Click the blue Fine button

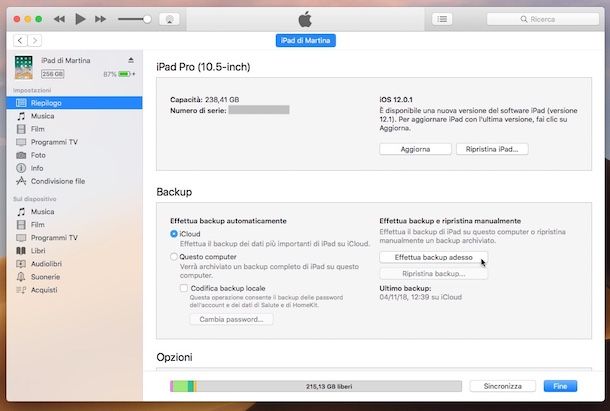click(560, 386)
